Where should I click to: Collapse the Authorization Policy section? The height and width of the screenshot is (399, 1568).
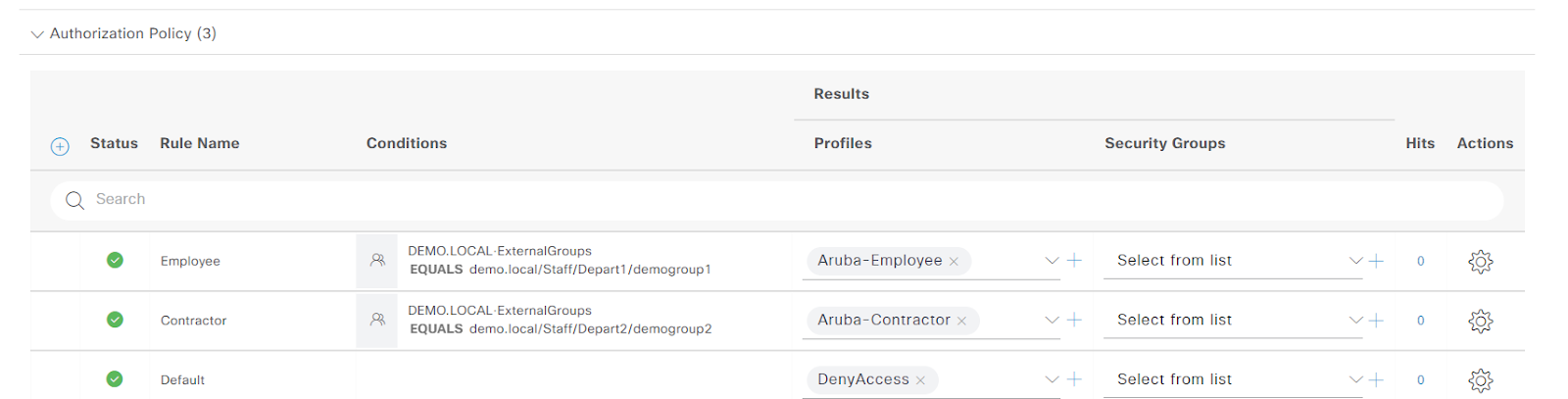click(37, 34)
